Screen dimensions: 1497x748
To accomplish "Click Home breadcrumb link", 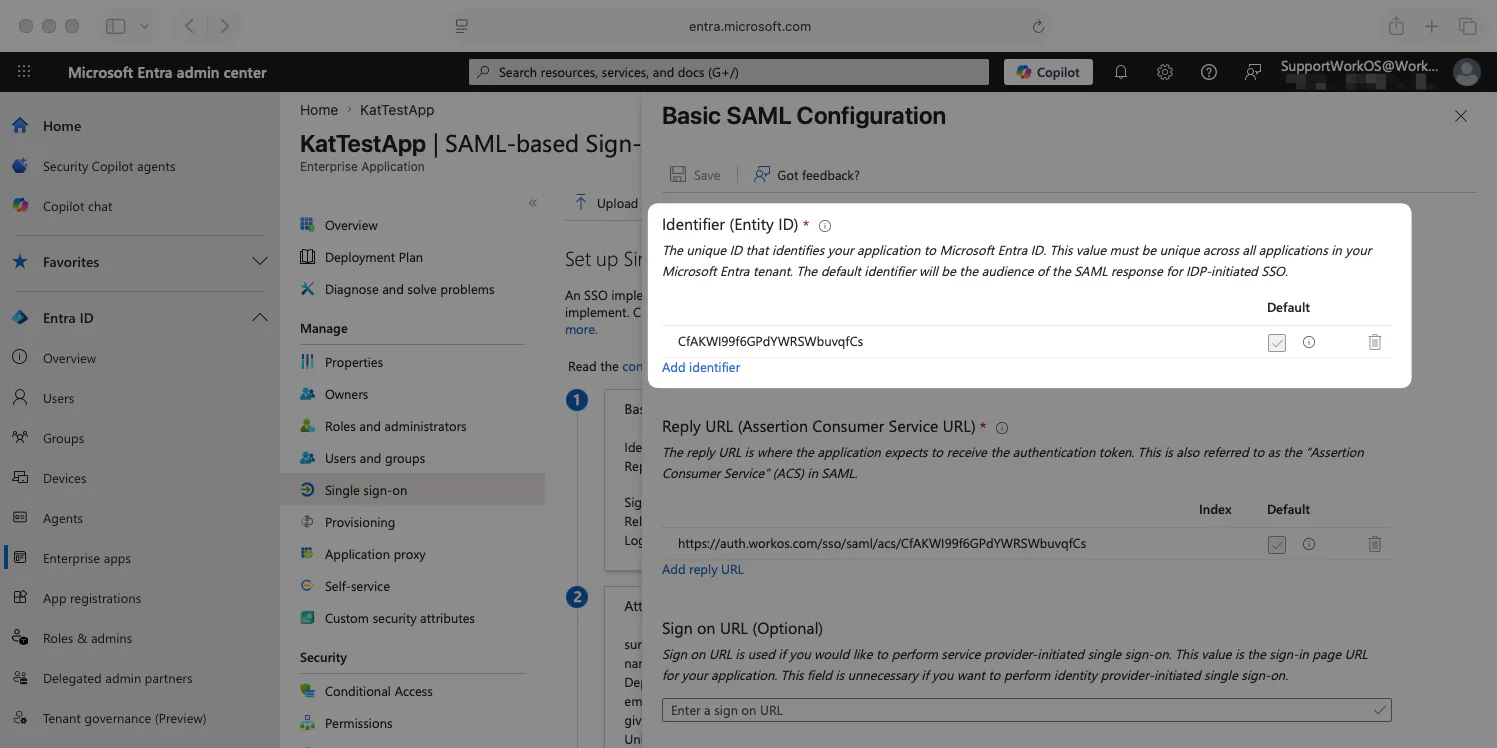I will 319,110.
